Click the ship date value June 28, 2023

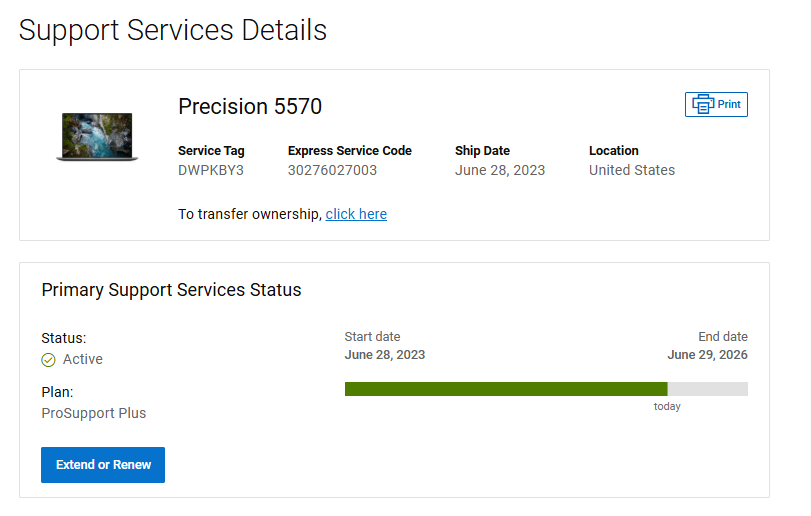[x=500, y=170]
